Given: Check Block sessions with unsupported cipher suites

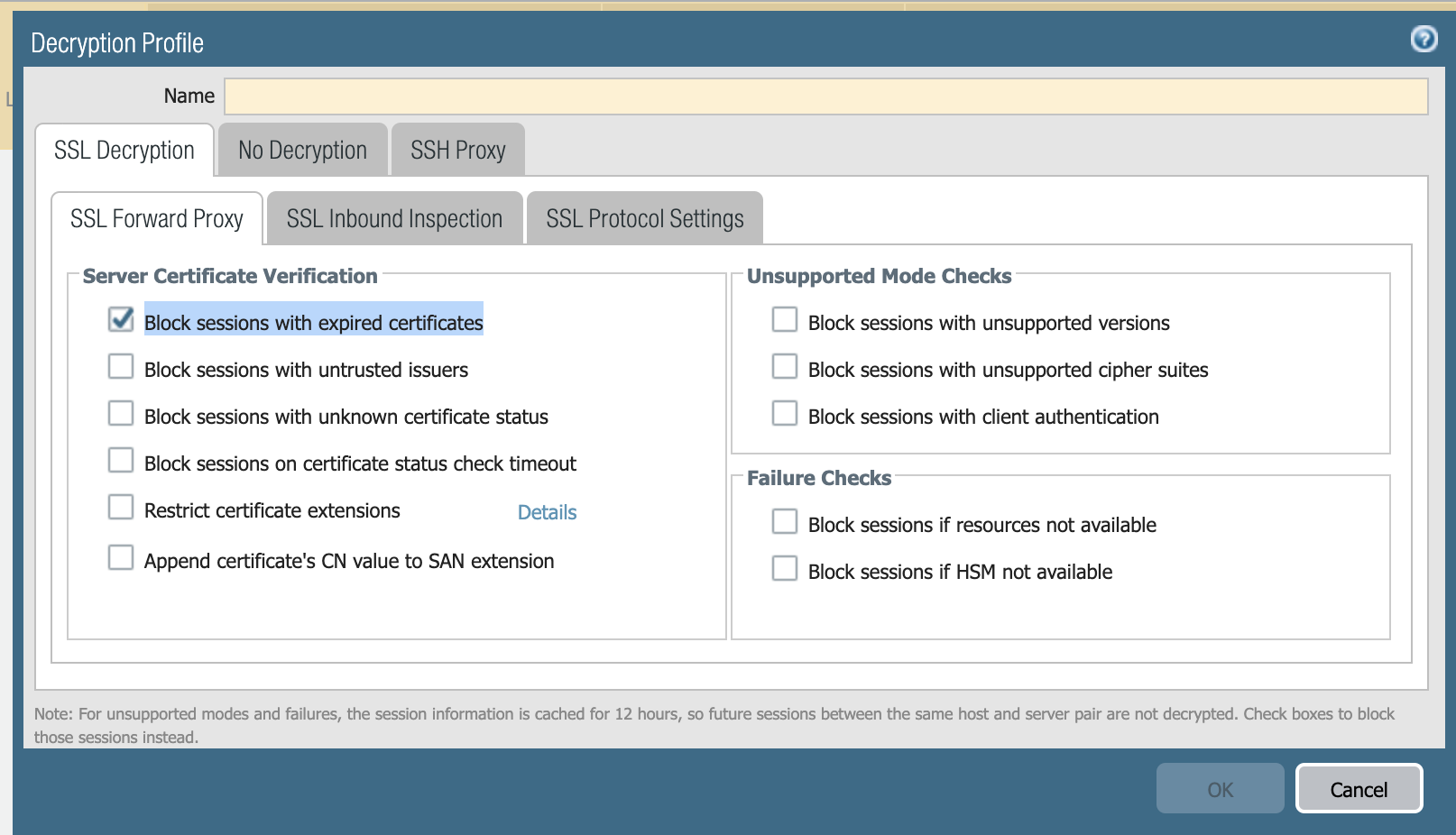Looking at the screenshot, I should 785,366.
